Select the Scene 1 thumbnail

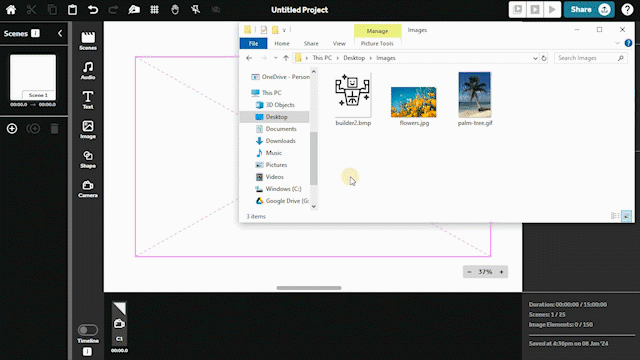click(33, 78)
